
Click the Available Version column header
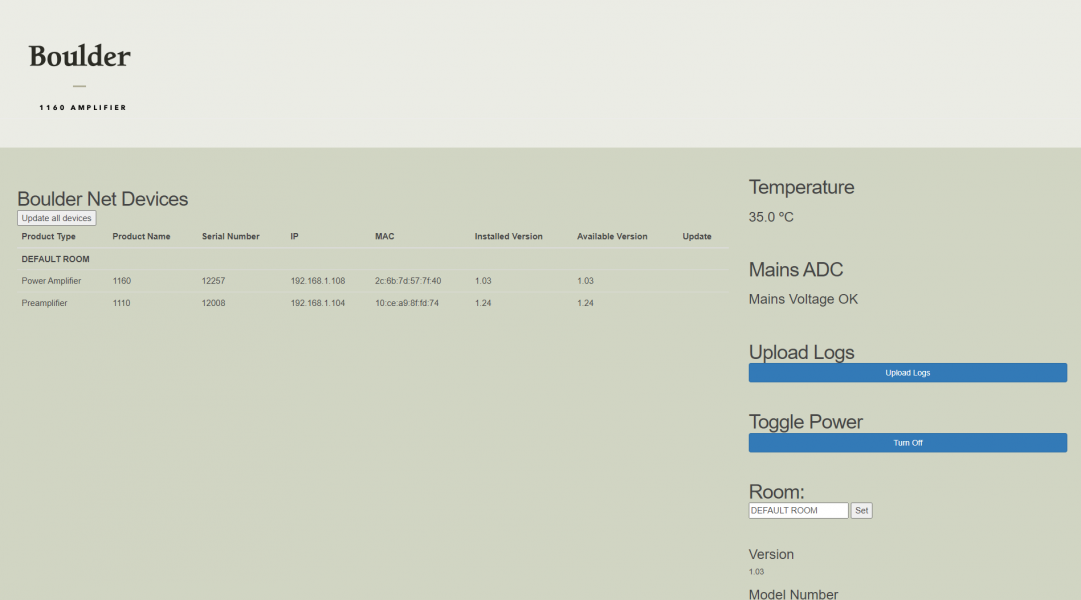click(x=612, y=237)
